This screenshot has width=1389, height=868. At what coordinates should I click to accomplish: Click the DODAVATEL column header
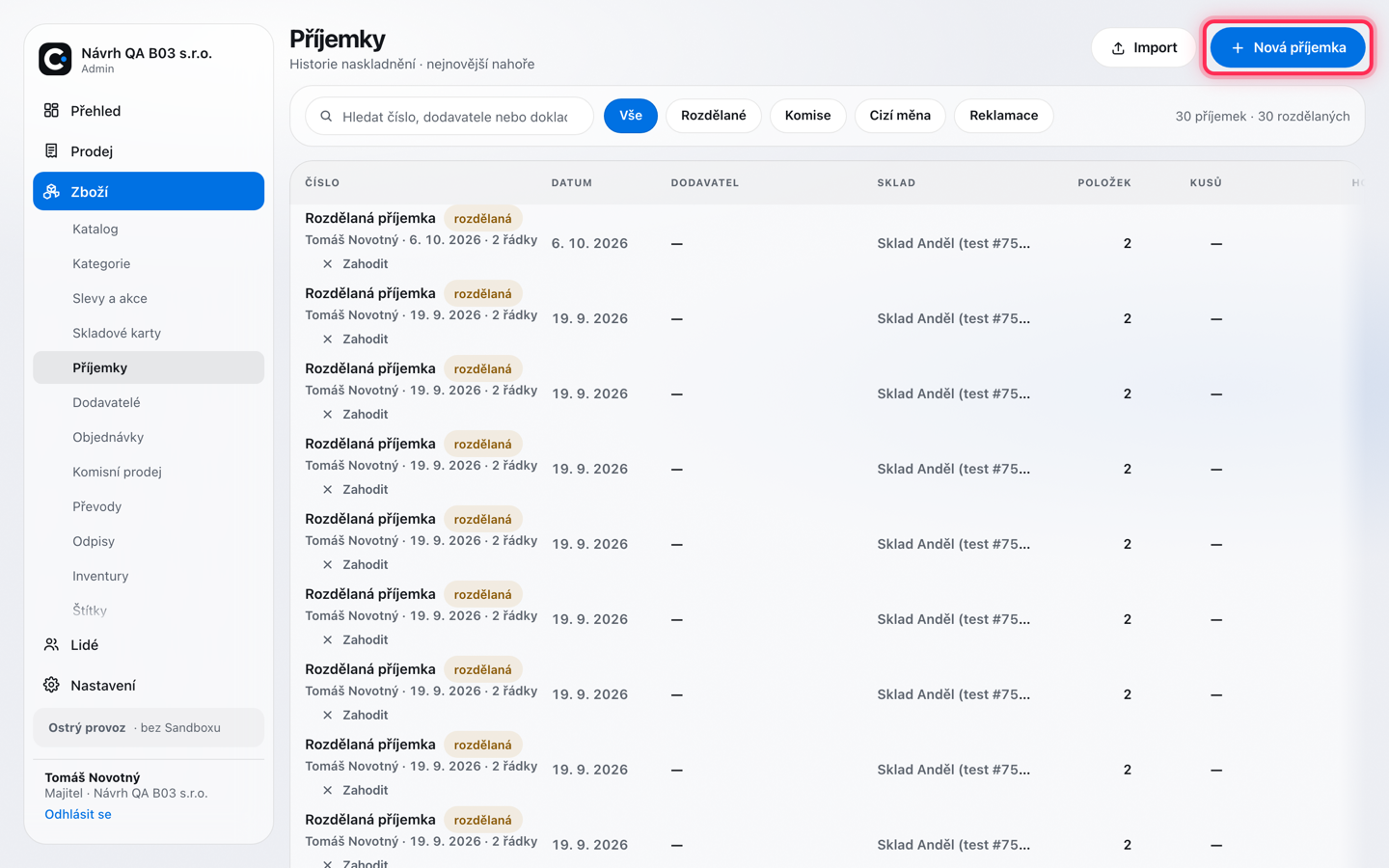coord(705,183)
